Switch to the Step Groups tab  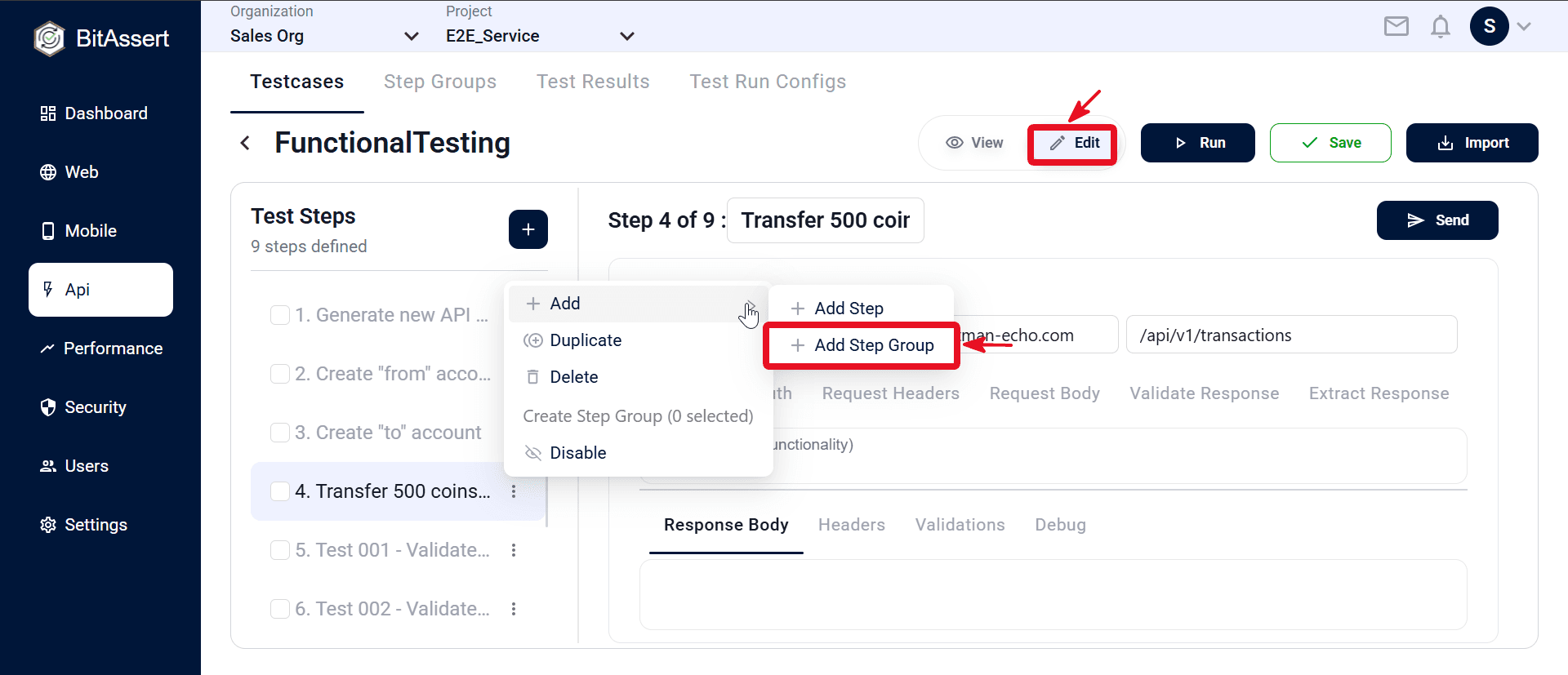pyautogui.click(x=440, y=82)
